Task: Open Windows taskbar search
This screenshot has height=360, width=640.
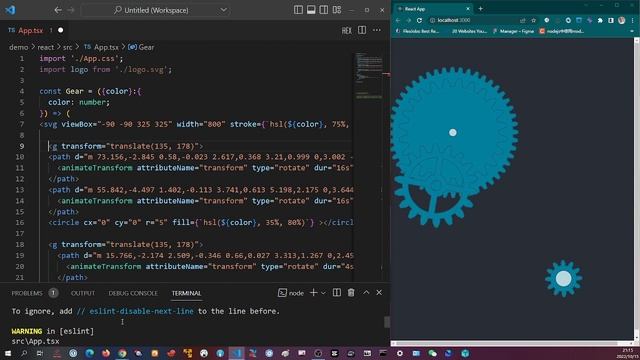Action: point(24,353)
